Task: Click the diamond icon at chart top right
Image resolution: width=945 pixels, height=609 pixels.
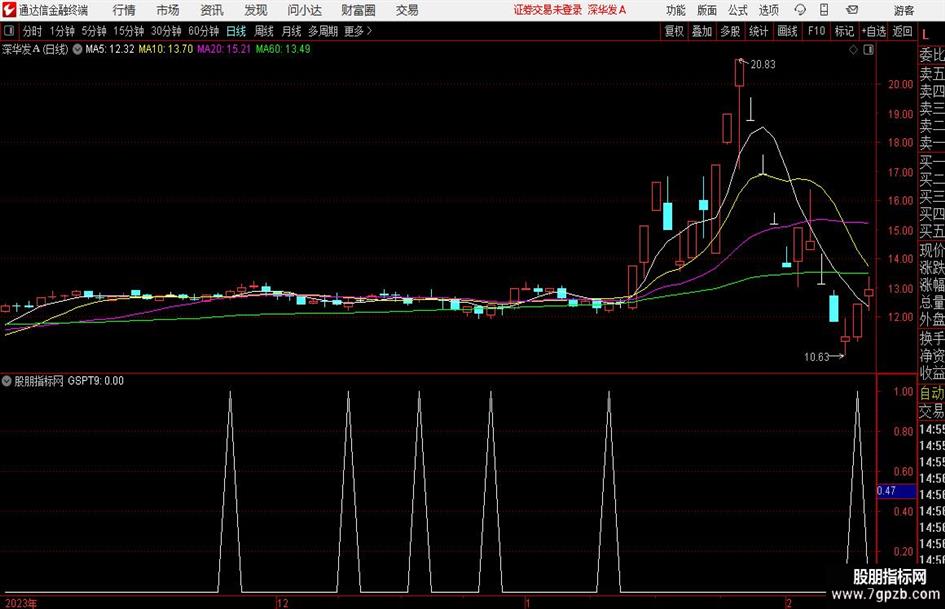Action: [x=853, y=50]
